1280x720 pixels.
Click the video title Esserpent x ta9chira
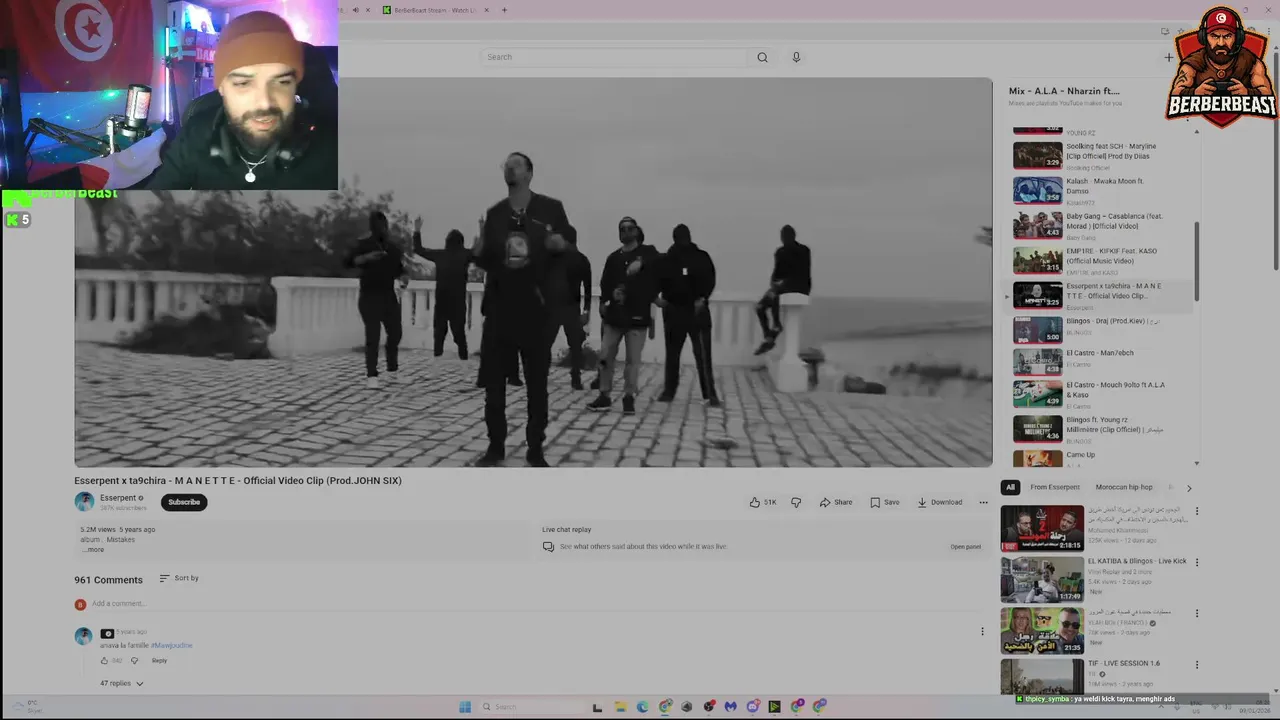pos(238,481)
